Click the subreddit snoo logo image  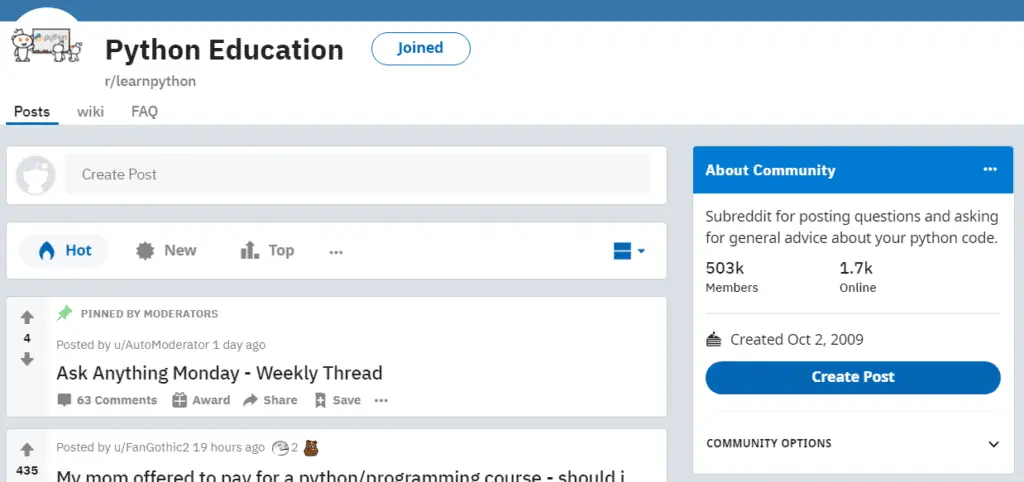click(x=46, y=43)
